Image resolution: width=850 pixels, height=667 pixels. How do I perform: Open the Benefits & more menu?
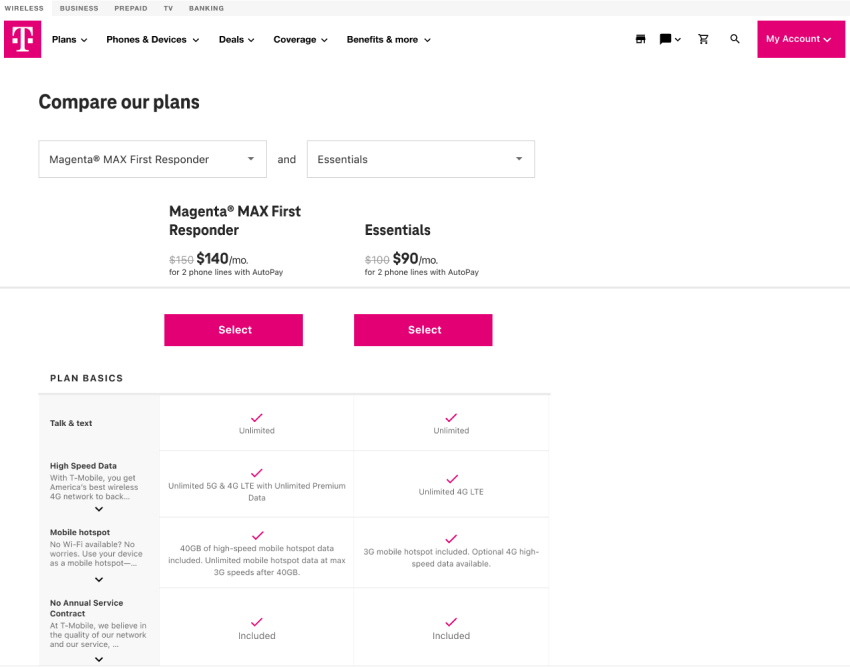pos(389,40)
